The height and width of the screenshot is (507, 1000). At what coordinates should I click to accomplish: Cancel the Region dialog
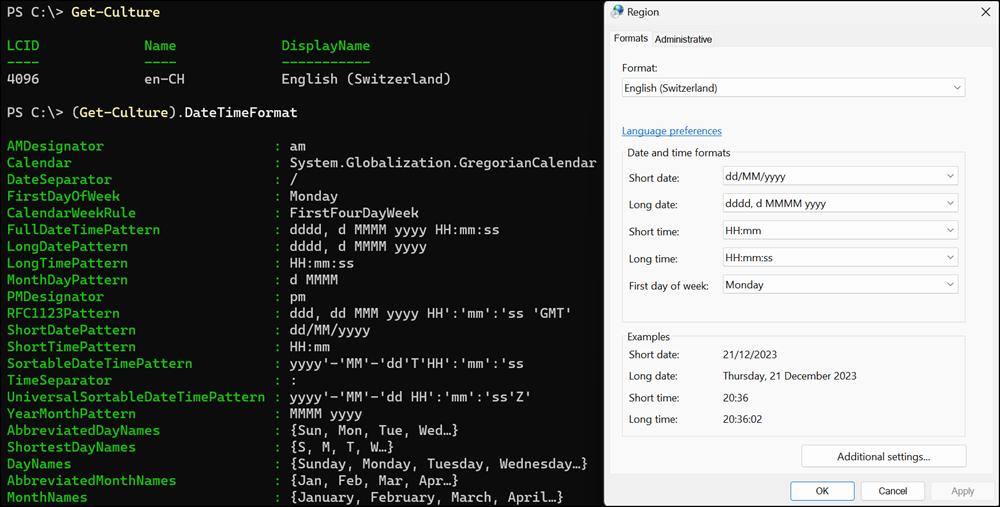[892, 491]
